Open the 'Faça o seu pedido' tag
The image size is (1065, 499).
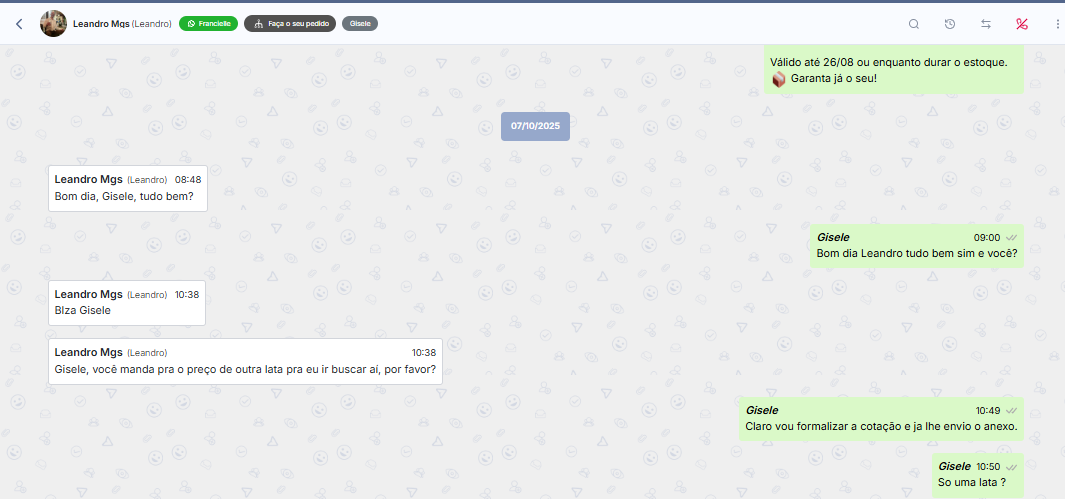(289, 23)
